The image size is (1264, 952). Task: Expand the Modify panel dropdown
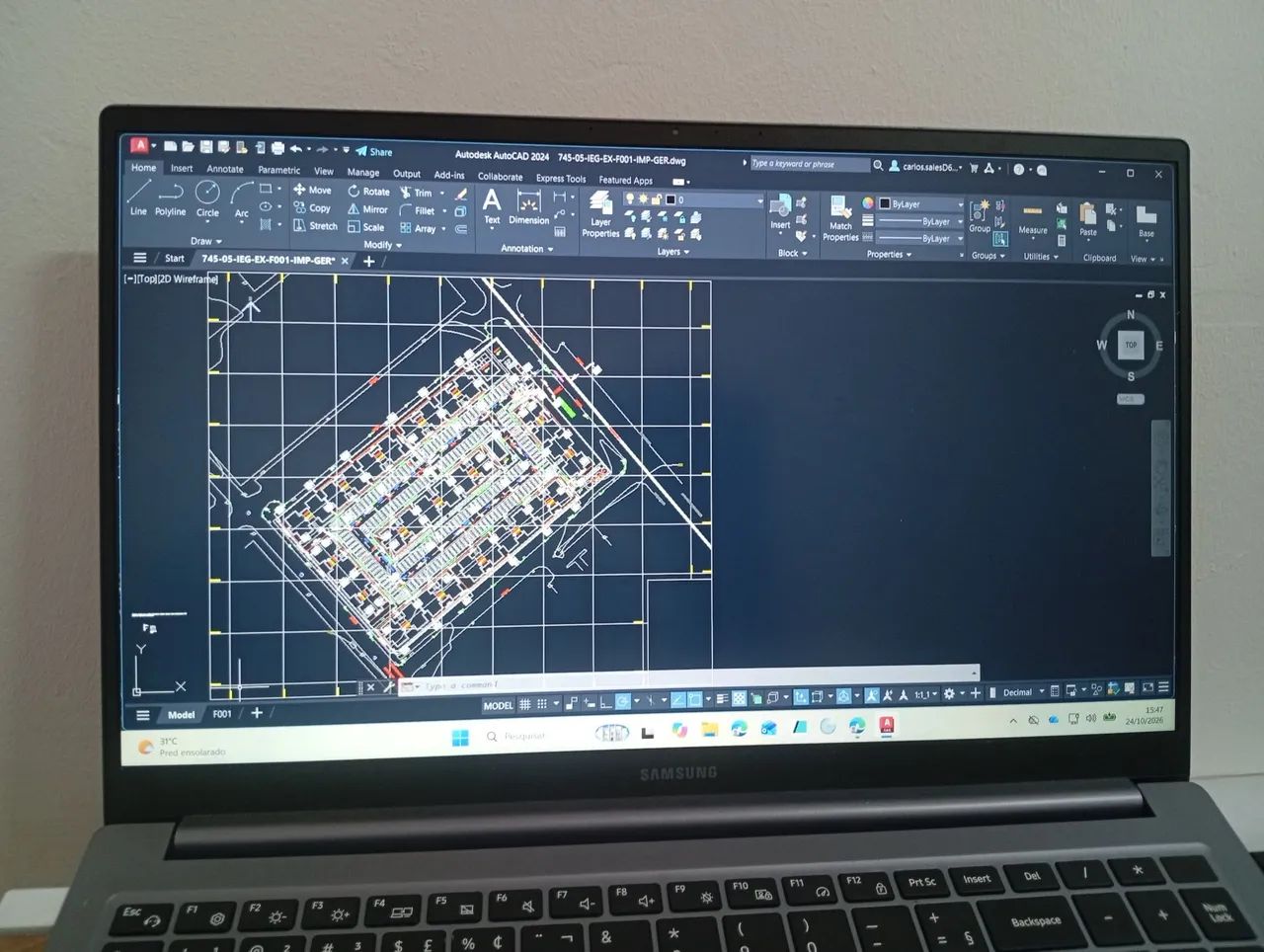click(382, 245)
